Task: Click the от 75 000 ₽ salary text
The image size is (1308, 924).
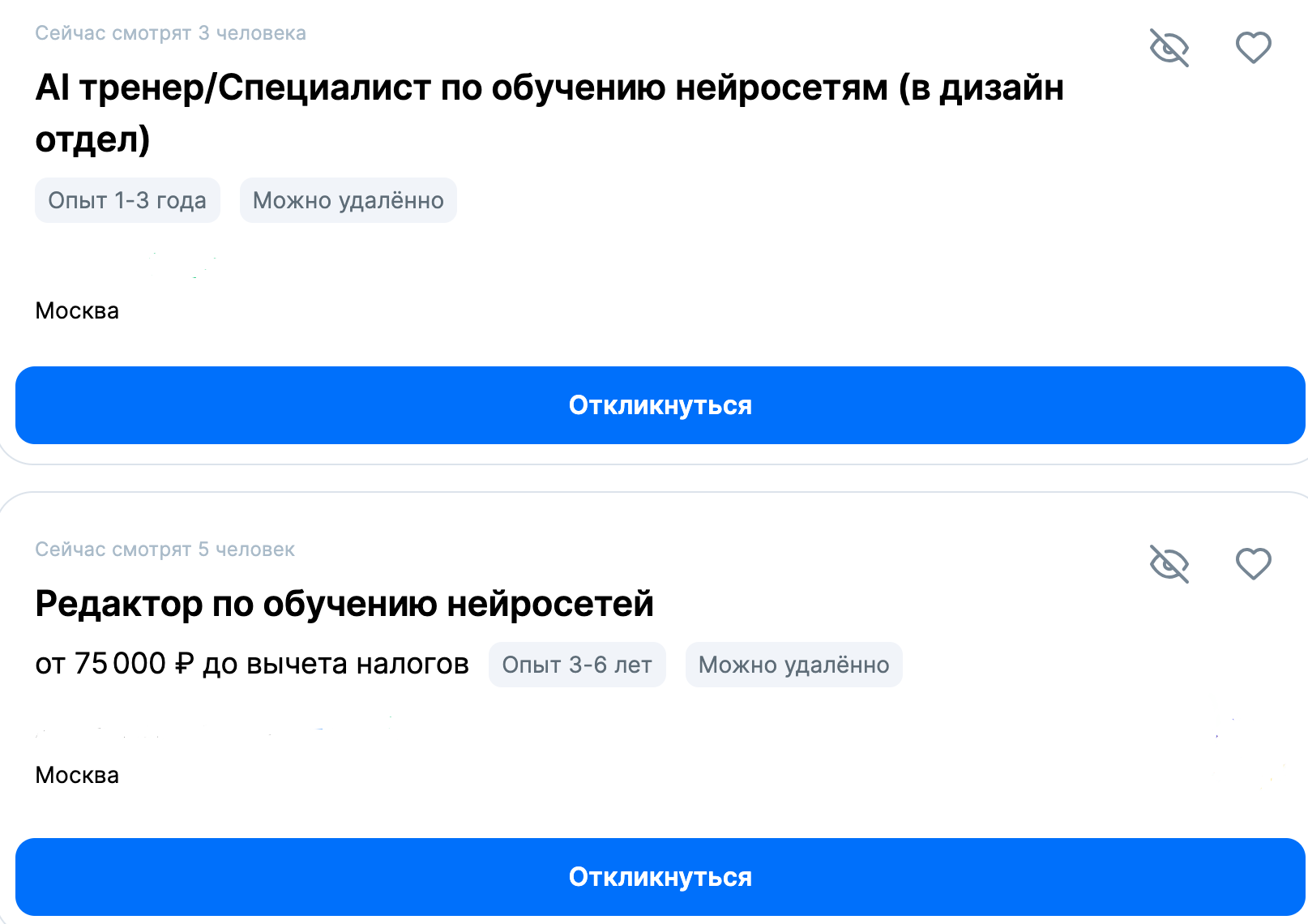Action: (114, 664)
